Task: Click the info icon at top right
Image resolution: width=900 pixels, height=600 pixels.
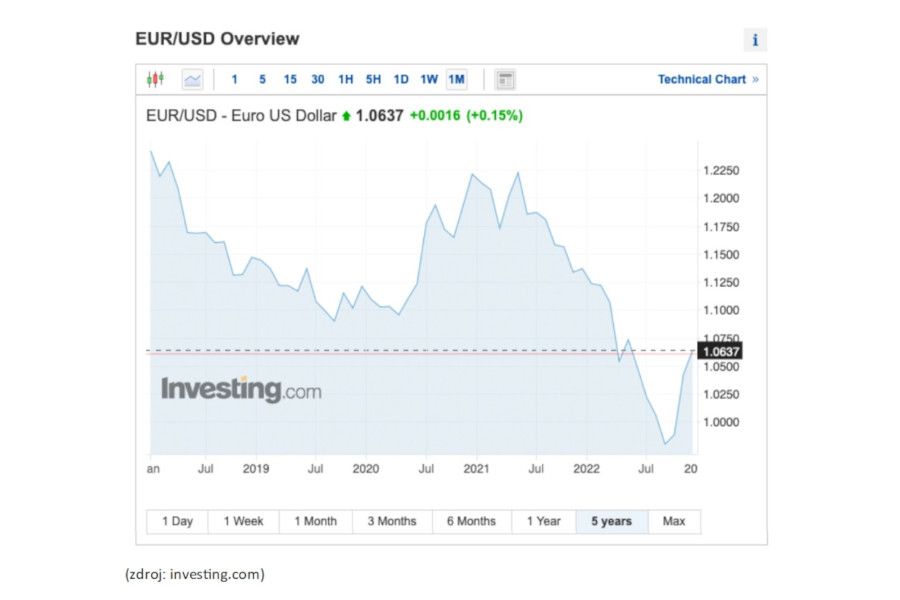Action: click(x=755, y=38)
